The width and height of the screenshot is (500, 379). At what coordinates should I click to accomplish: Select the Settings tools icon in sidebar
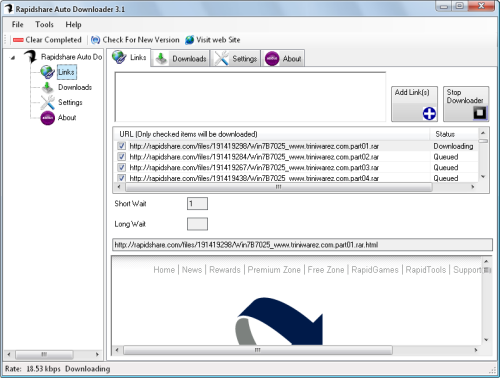point(47,102)
